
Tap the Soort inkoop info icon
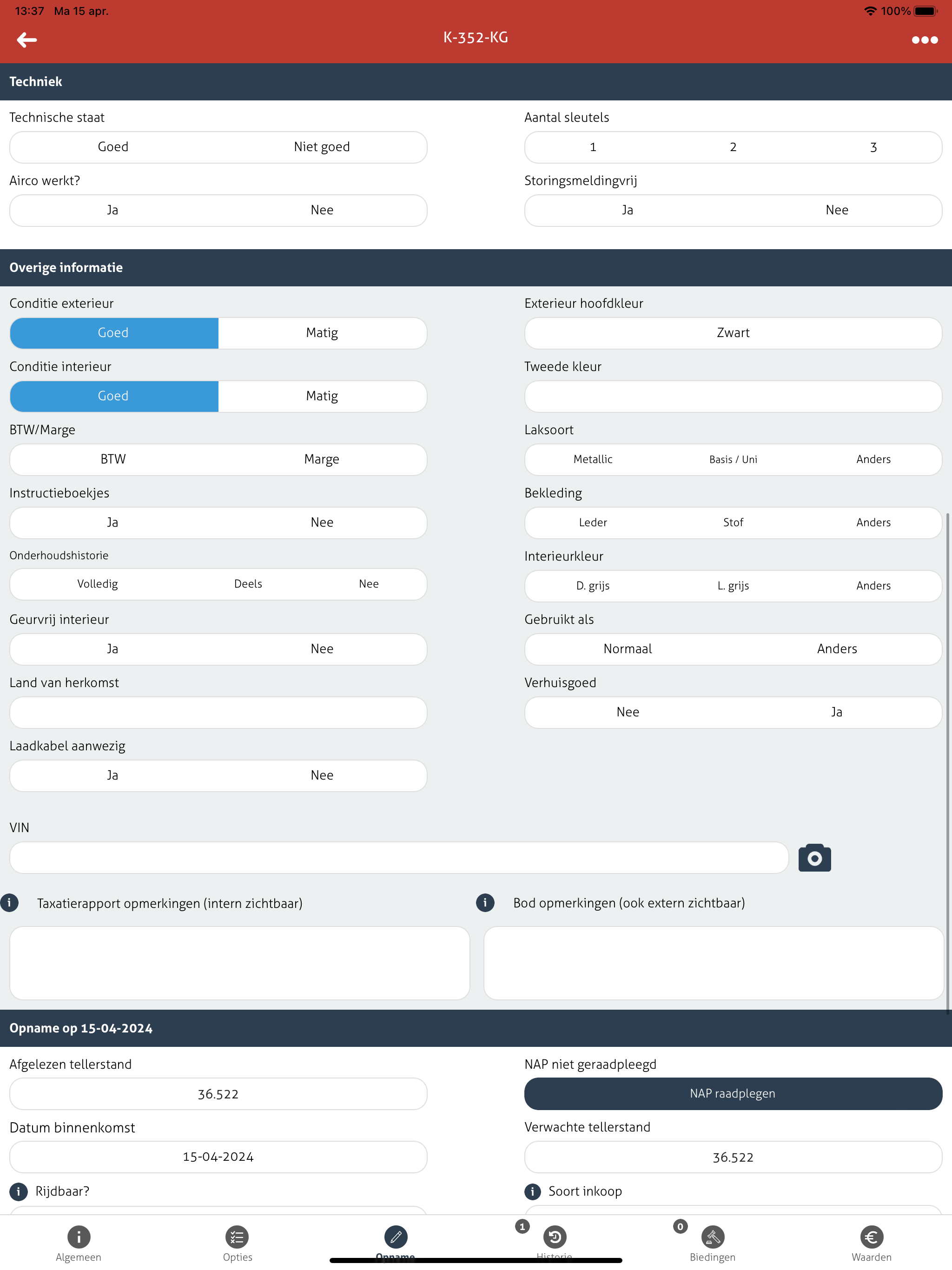pyautogui.click(x=533, y=1191)
